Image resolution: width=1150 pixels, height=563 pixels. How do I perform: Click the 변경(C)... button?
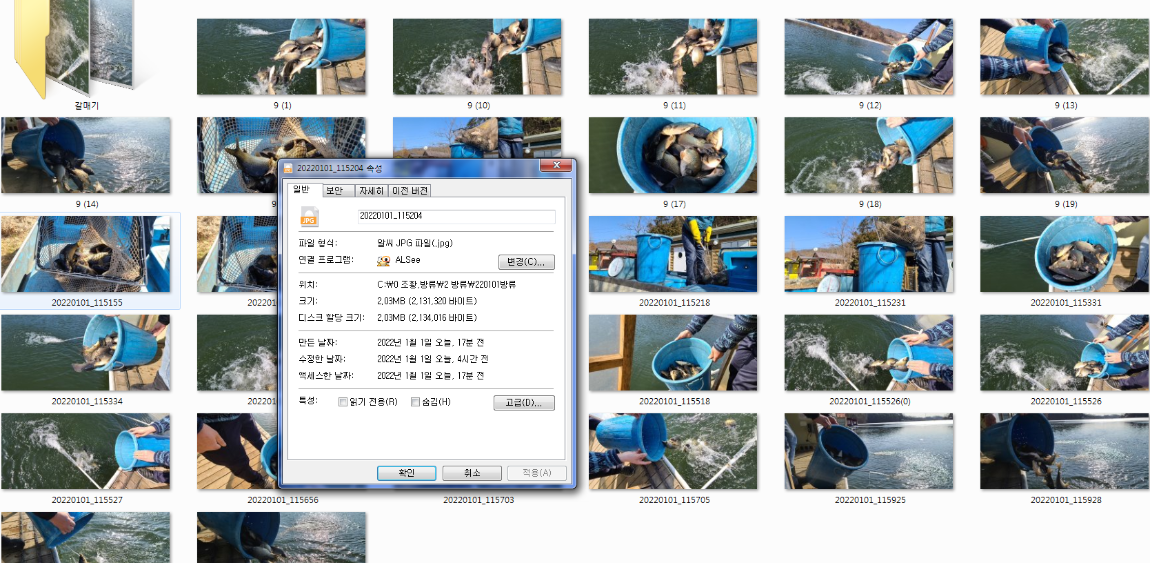[525, 262]
